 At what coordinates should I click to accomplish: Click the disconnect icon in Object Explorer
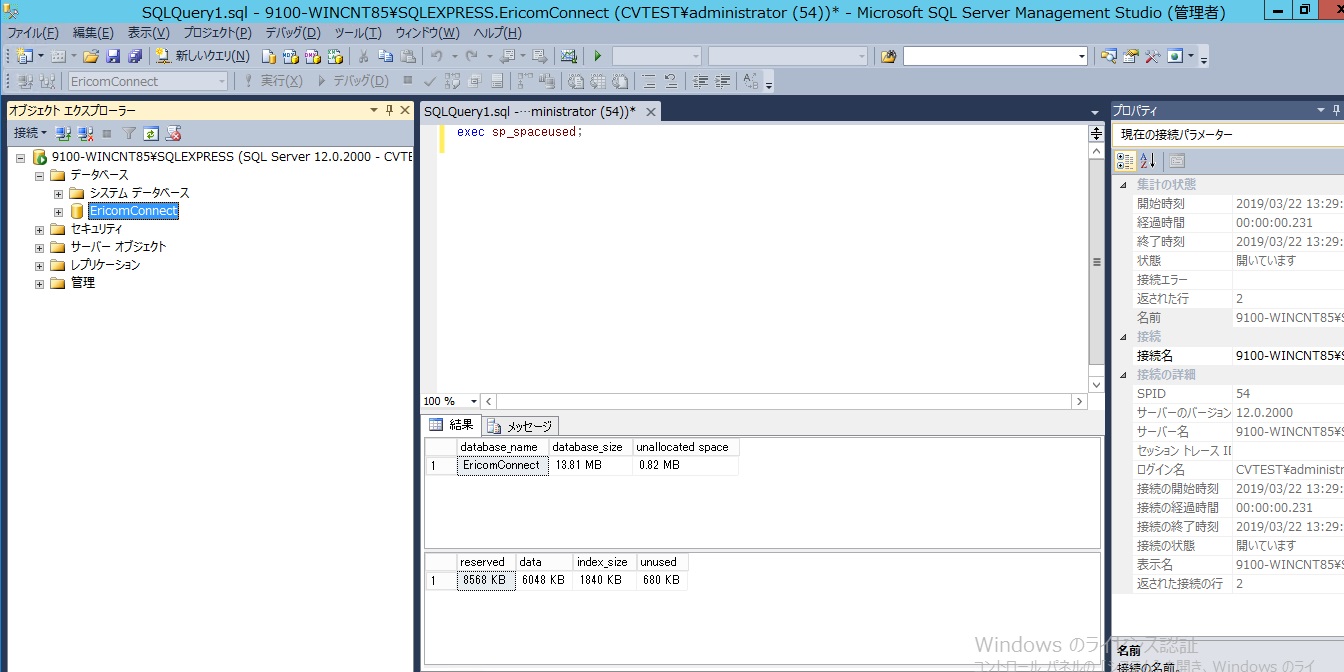tap(86, 133)
